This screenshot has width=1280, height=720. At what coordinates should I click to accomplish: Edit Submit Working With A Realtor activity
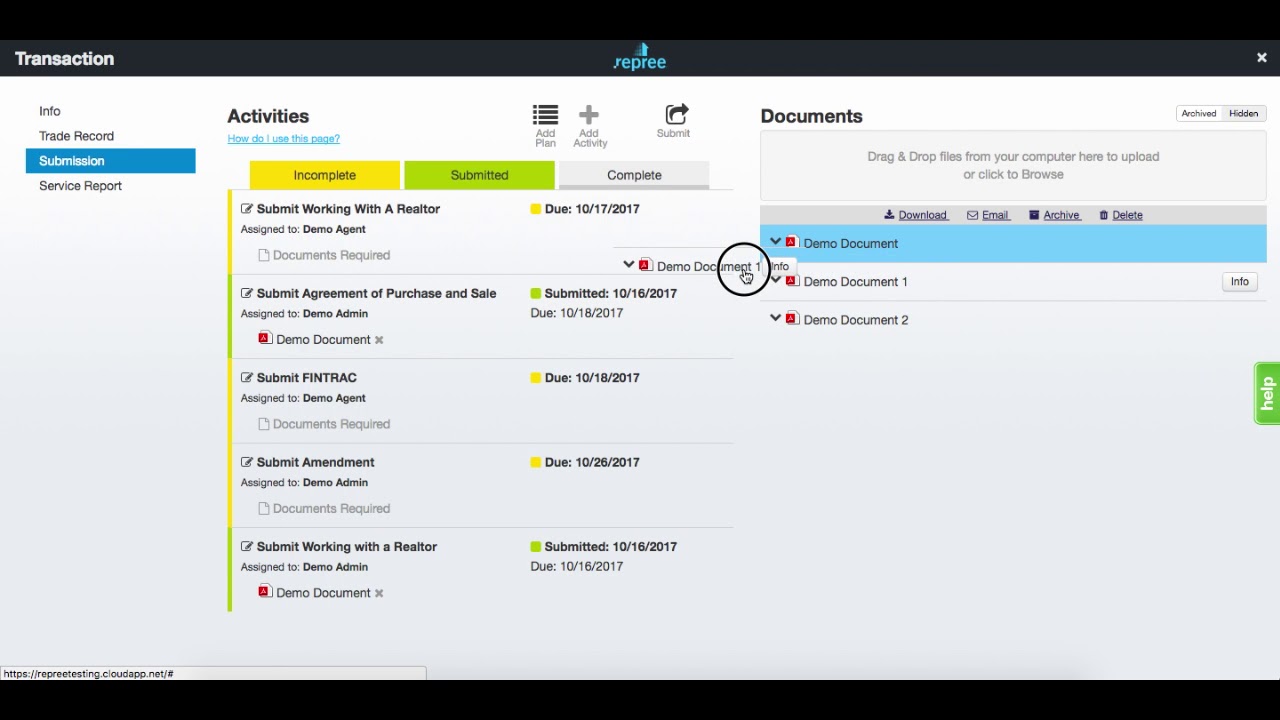(x=247, y=209)
